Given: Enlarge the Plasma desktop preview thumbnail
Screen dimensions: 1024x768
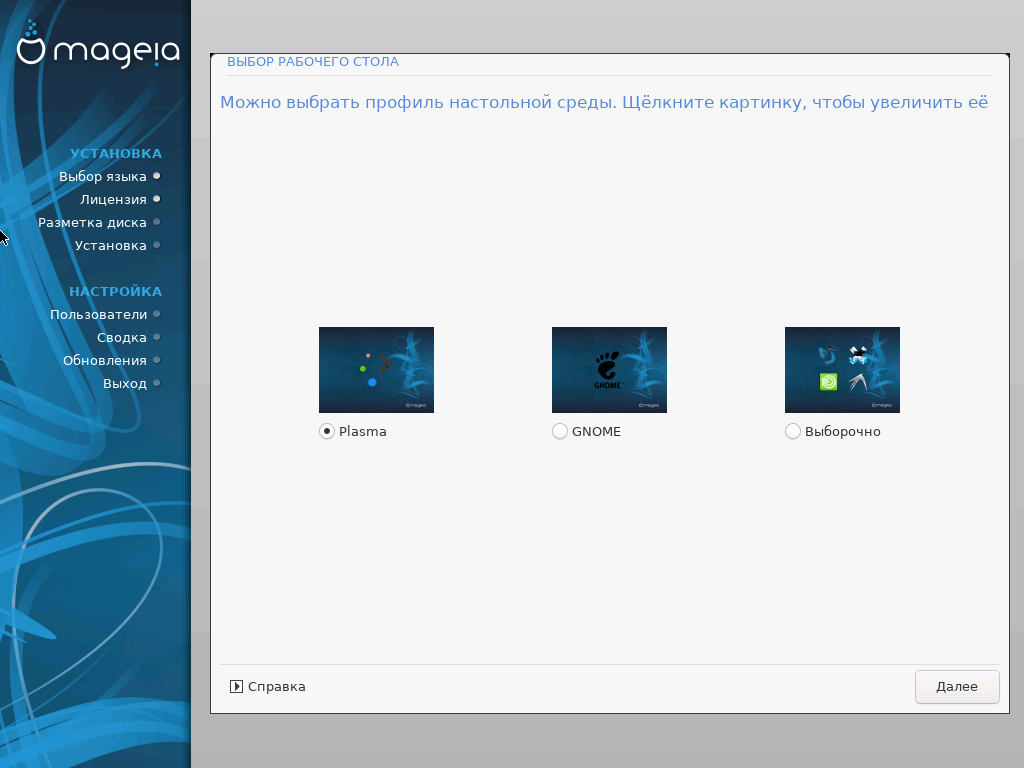Looking at the screenshot, I should tap(376, 370).
